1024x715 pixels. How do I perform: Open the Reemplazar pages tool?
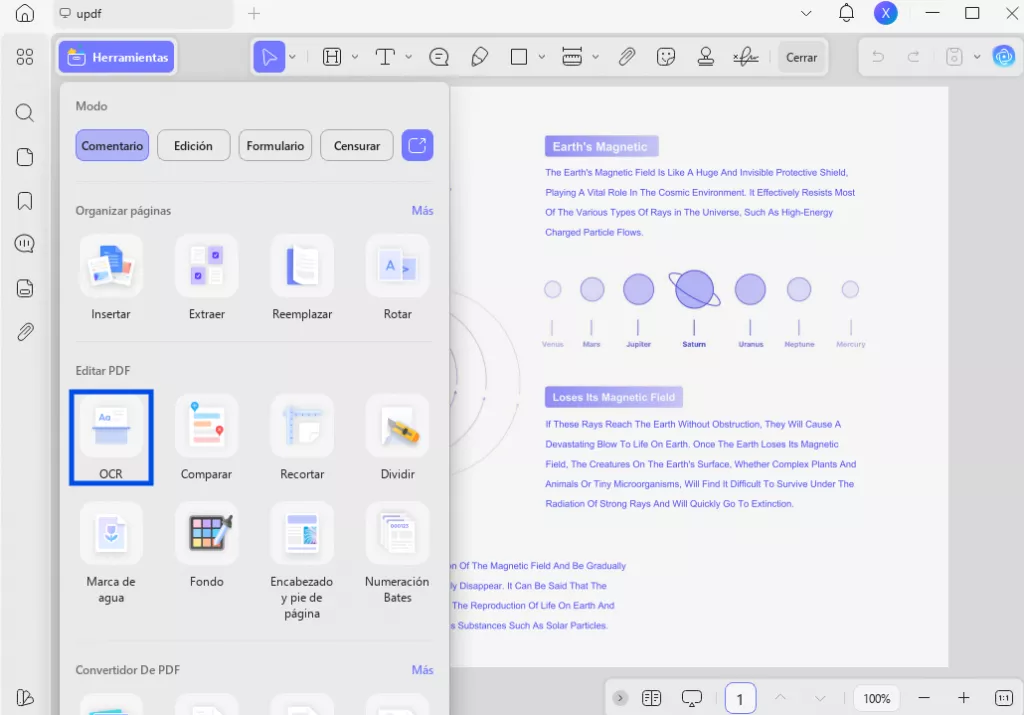click(302, 278)
